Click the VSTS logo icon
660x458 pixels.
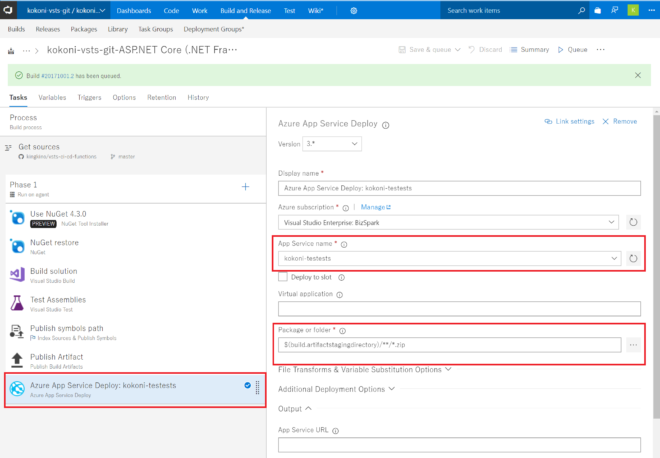8,10
